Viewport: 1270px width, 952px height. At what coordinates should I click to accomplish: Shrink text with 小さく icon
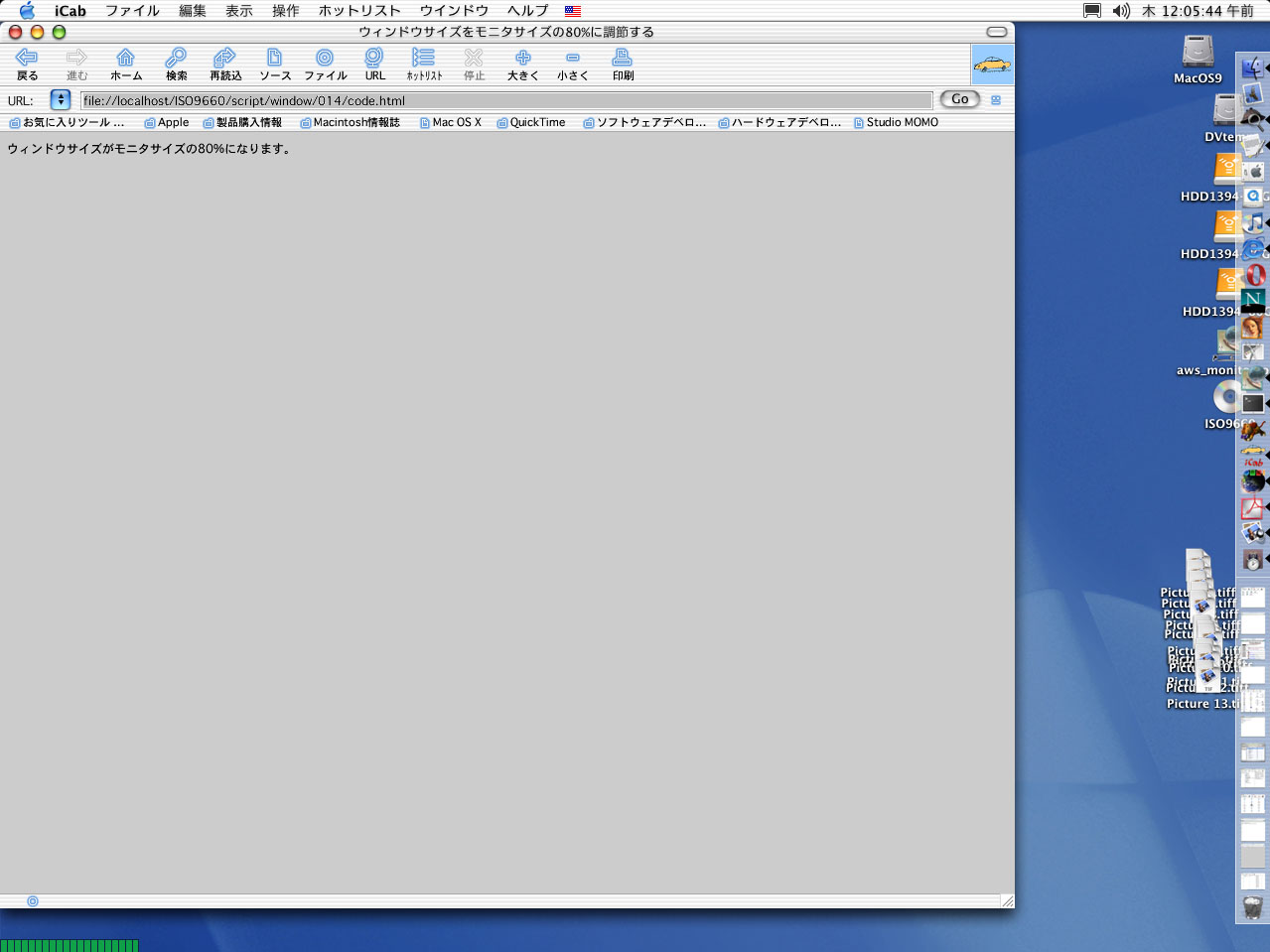573,65
